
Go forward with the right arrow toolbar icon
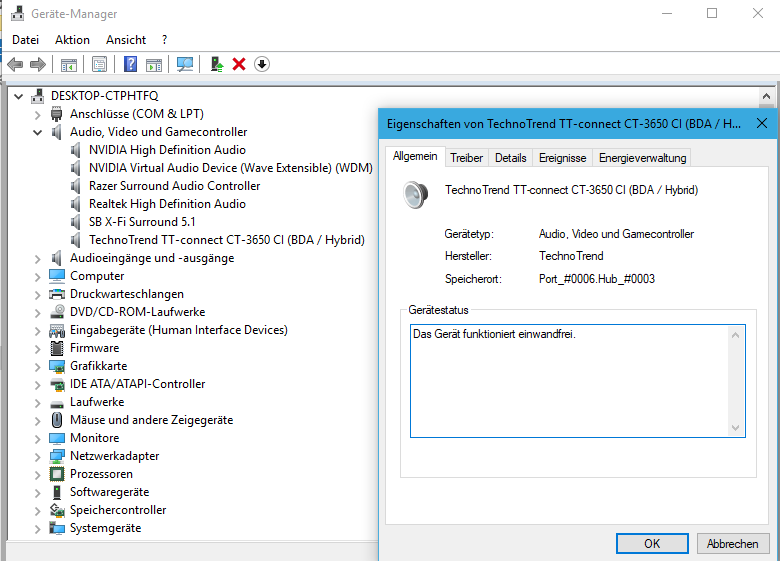pos(38,64)
